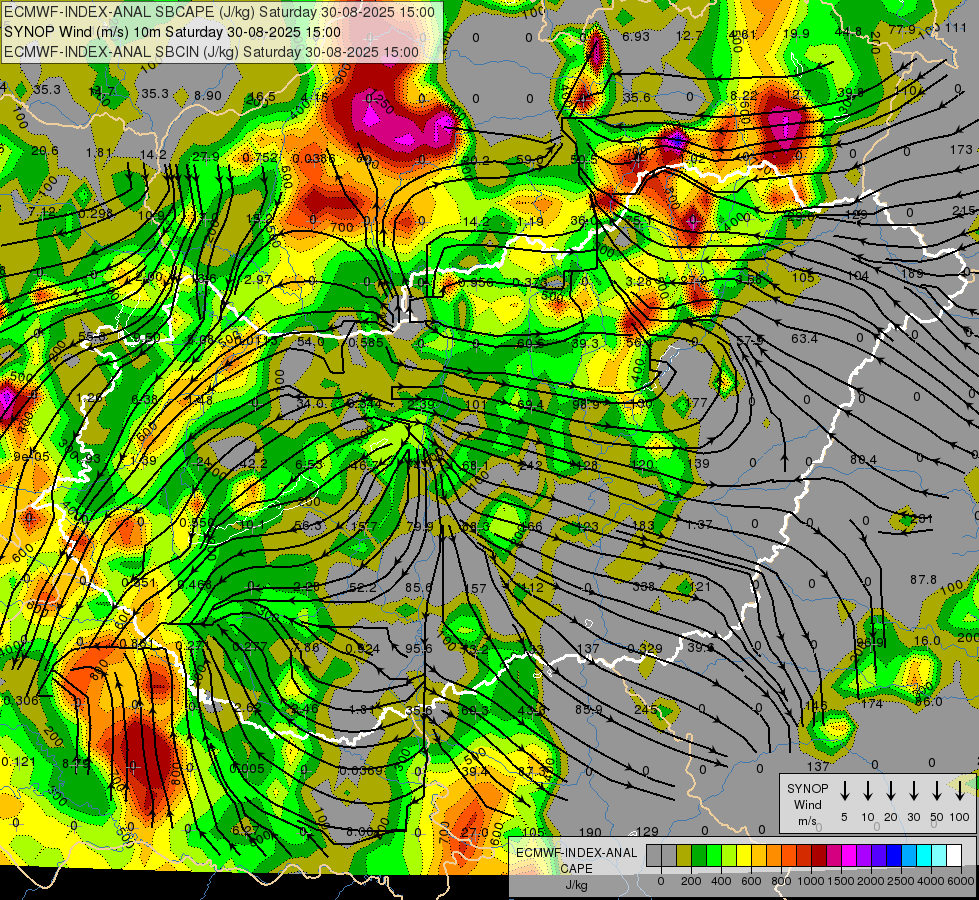Pick the leftmost gray swatch in CAPE scale
979x900 pixels.
654,856
